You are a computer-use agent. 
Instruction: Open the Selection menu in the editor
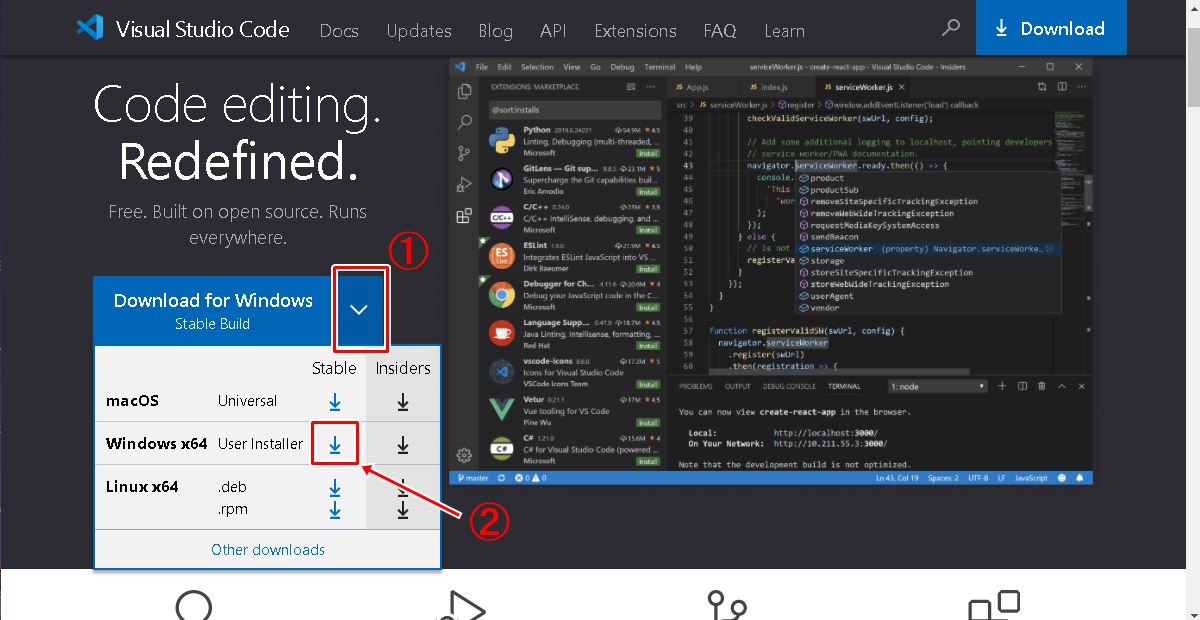tap(537, 67)
